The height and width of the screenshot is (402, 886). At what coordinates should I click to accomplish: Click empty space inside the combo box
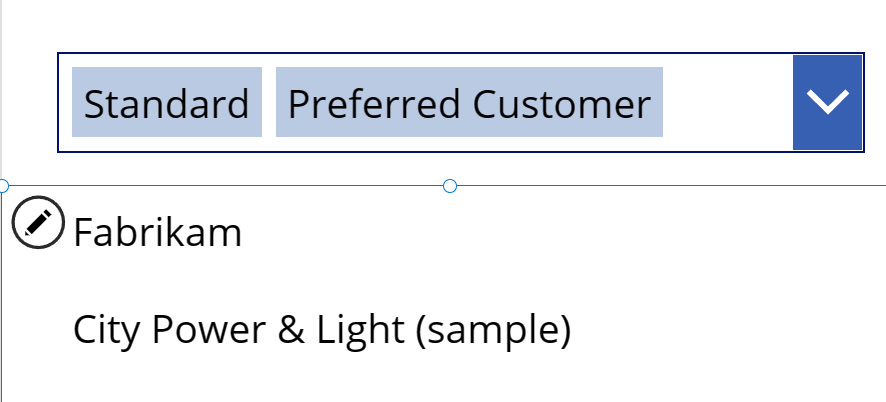pos(728,102)
